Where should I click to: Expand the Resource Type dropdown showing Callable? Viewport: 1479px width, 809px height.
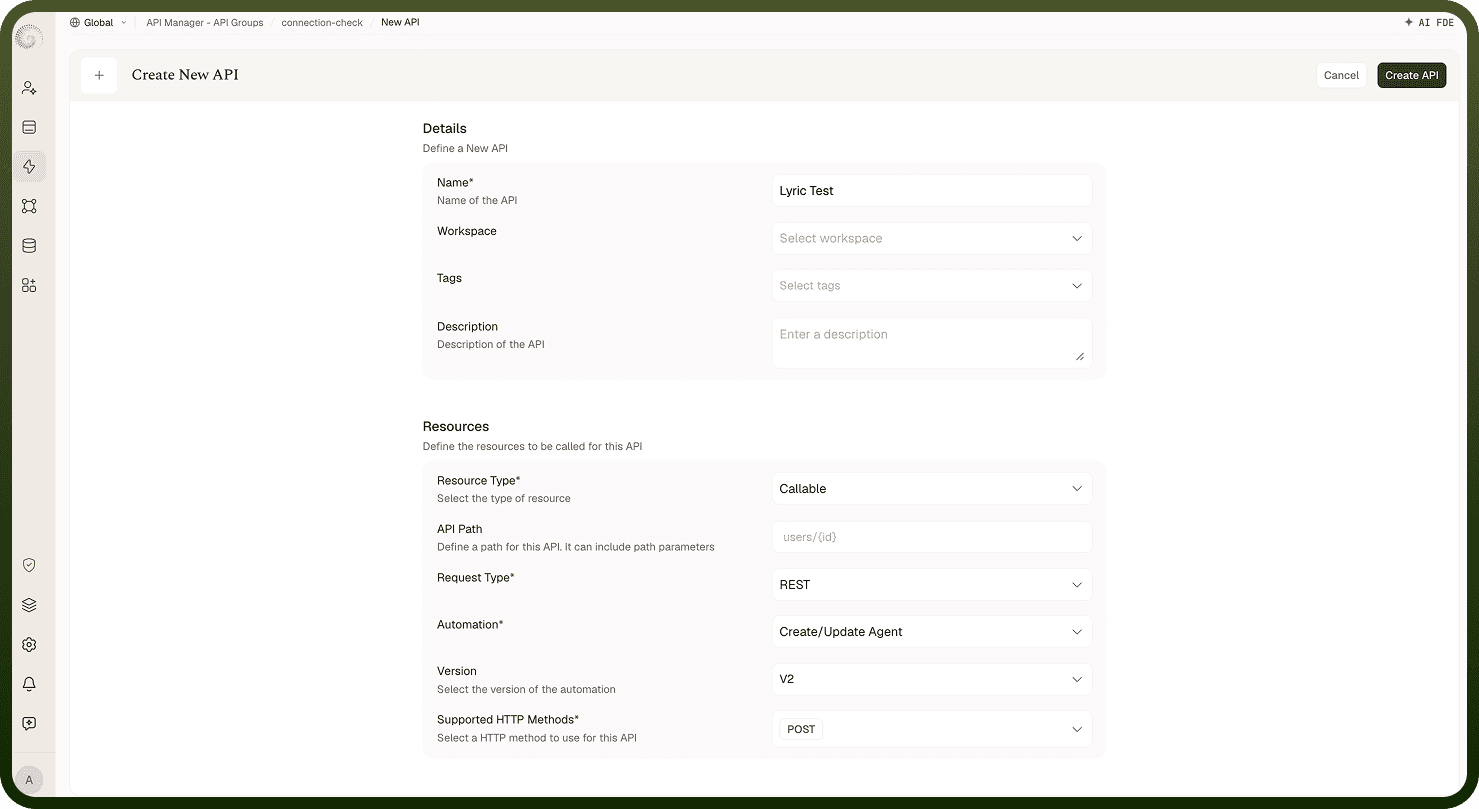pos(932,488)
